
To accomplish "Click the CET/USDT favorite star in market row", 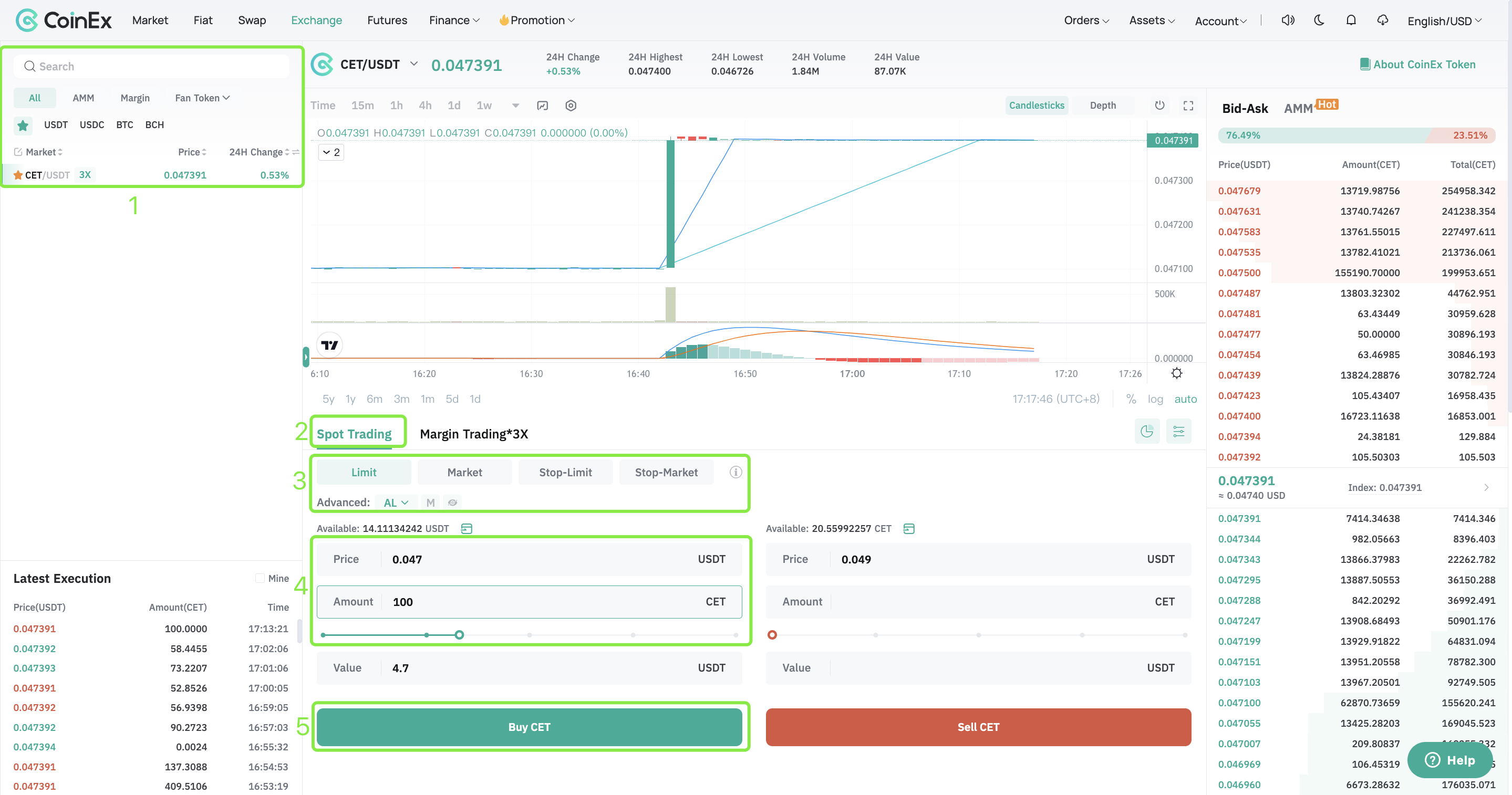I will (18, 175).
